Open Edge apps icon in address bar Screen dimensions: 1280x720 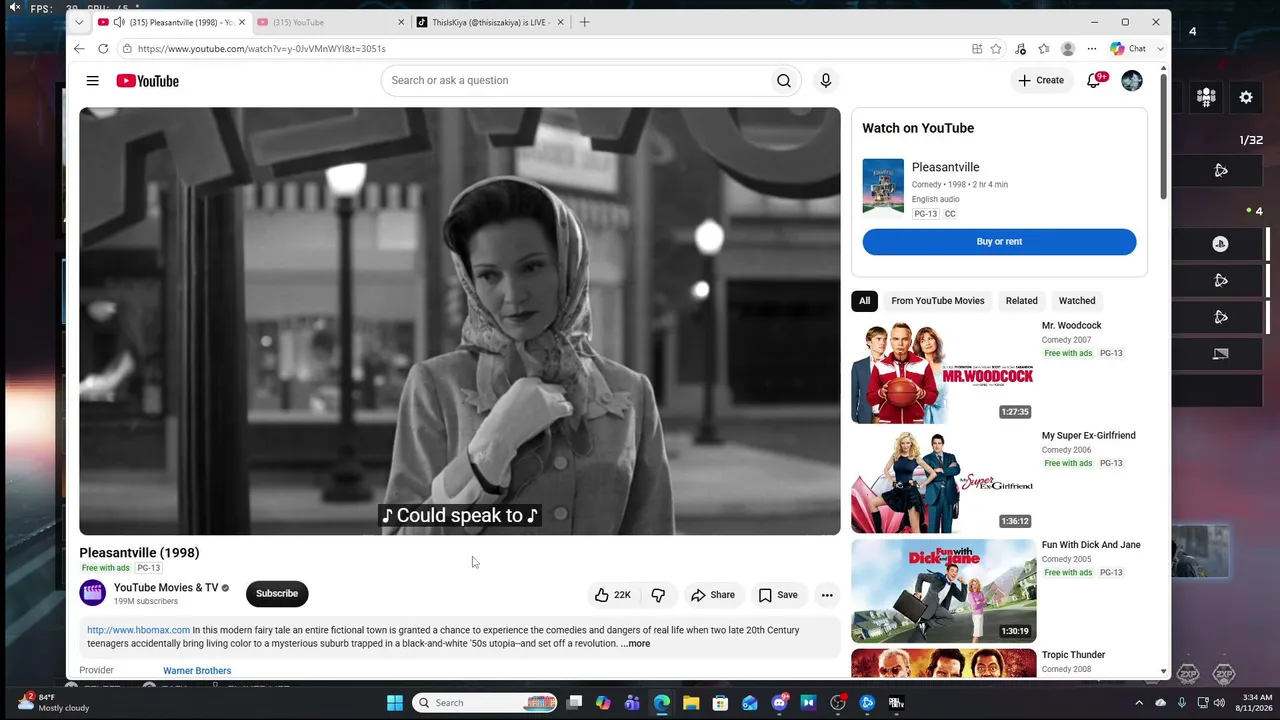977,48
